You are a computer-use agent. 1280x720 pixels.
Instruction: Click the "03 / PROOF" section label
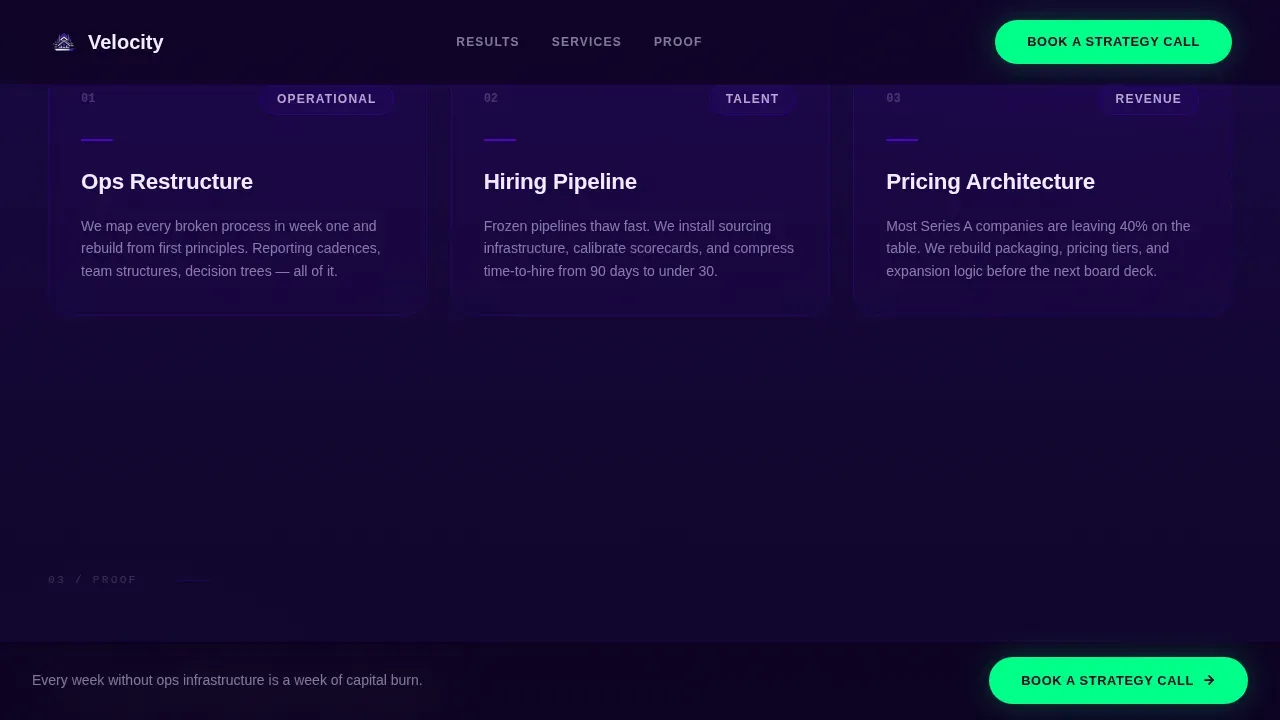(92, 580)
